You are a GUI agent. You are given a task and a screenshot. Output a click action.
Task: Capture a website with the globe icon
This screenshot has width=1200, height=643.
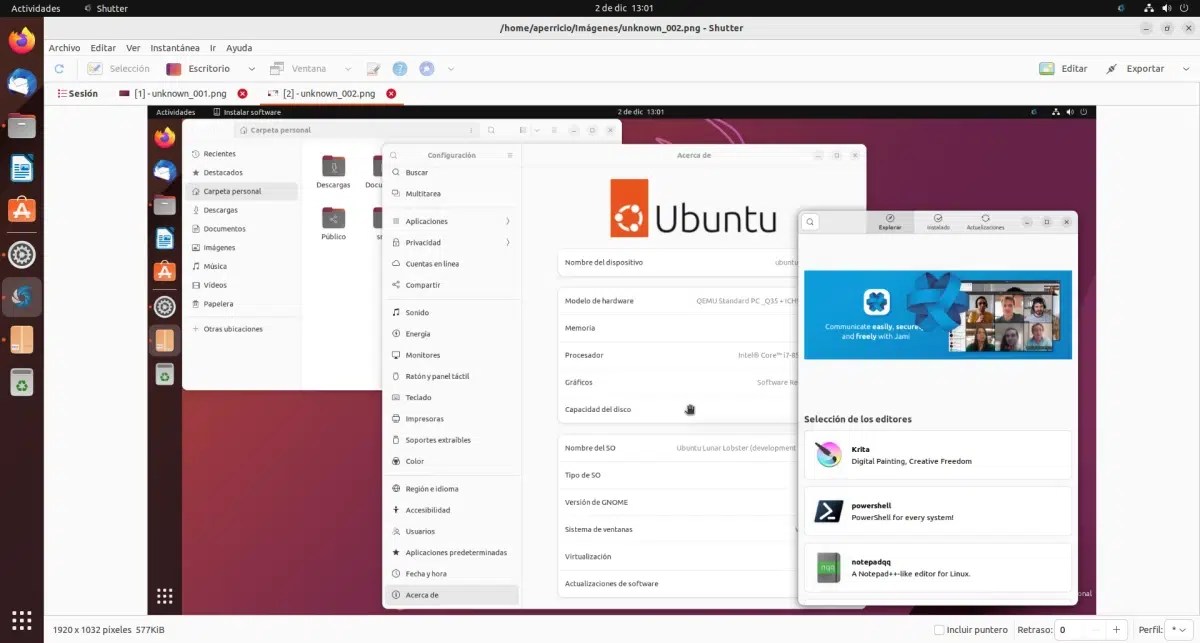point(400,68)
